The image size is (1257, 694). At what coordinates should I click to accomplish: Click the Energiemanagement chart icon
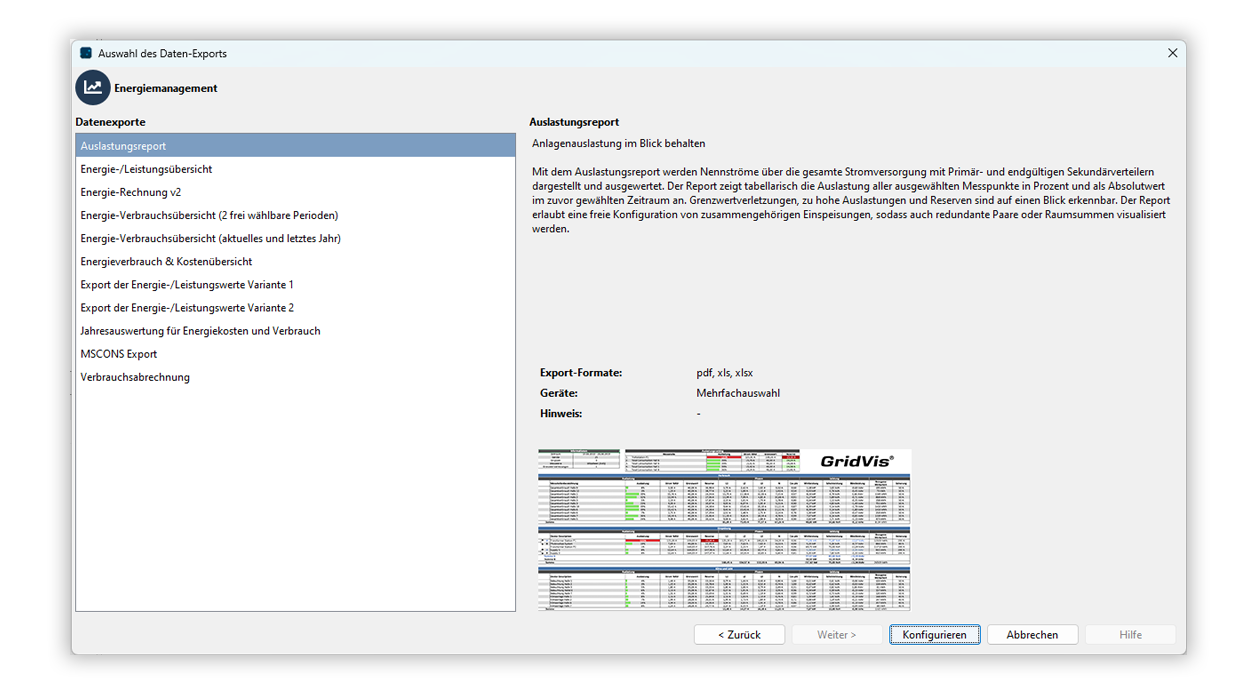coord(92,88)
